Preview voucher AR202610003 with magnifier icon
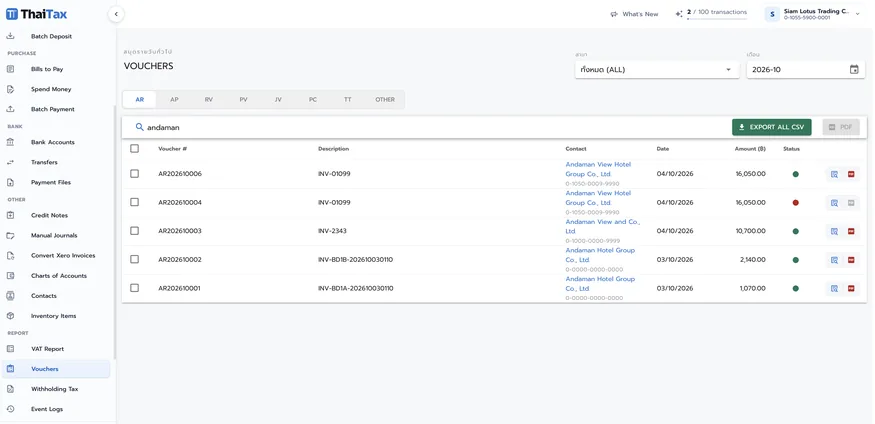Screen dimensions: 875x424 tap(834, 231)
